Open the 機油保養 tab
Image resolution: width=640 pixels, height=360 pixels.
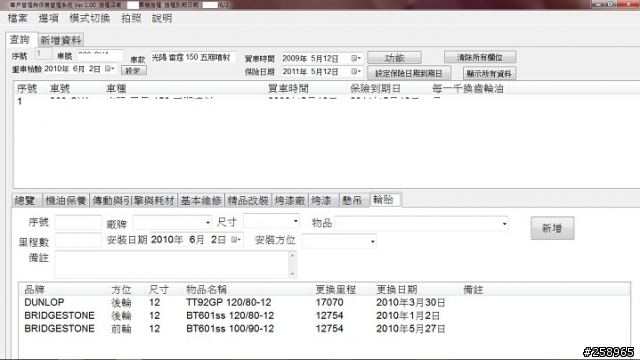pos(66,200)
